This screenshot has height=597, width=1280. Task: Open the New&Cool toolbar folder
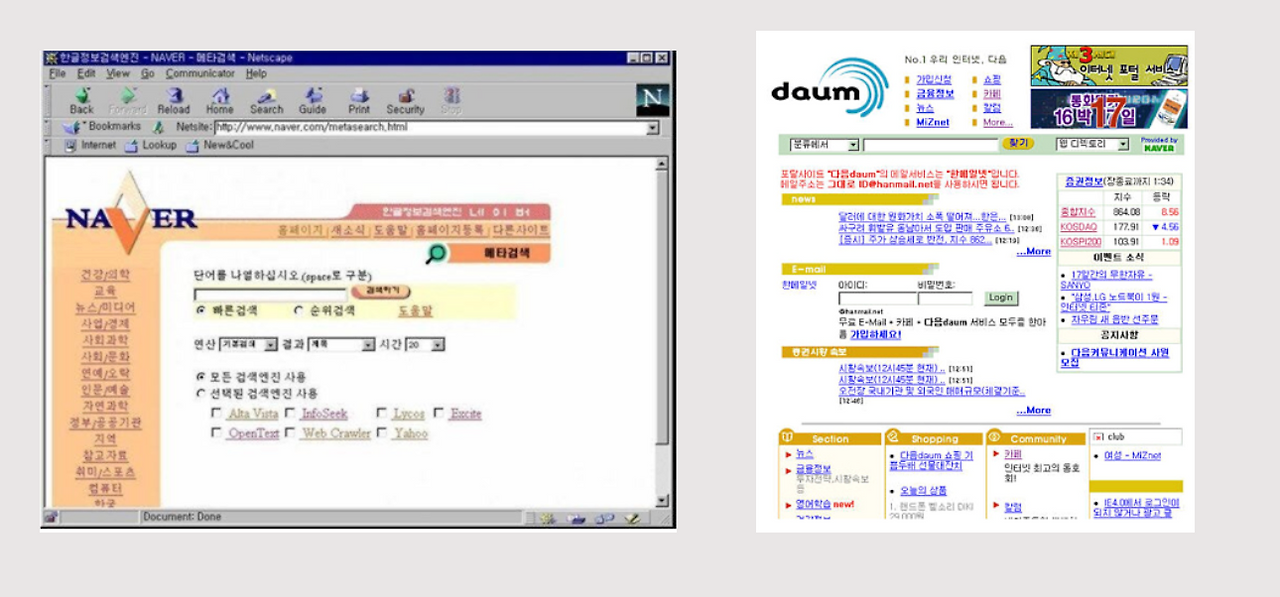click(220, 145)
